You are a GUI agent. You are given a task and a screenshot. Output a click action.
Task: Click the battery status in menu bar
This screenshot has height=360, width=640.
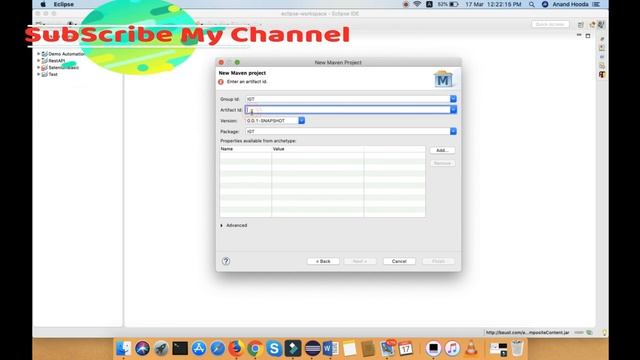click(x=448, y=4)
